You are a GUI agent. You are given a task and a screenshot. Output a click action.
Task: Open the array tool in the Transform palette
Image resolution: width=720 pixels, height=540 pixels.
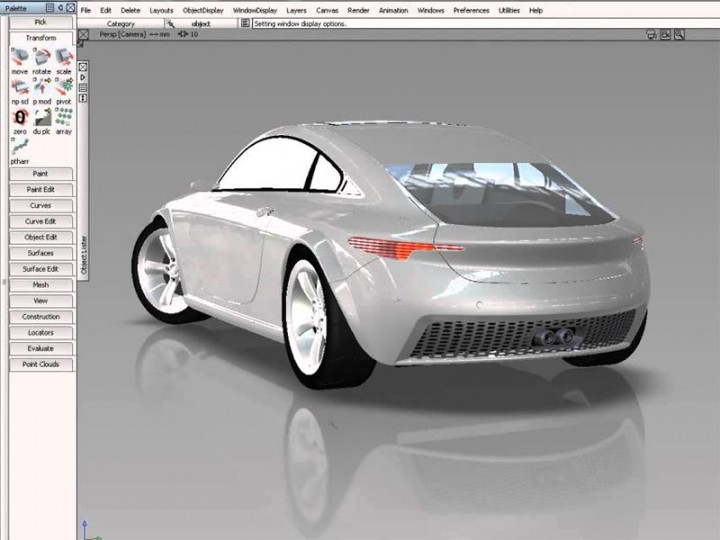click(x=64, y=121)
